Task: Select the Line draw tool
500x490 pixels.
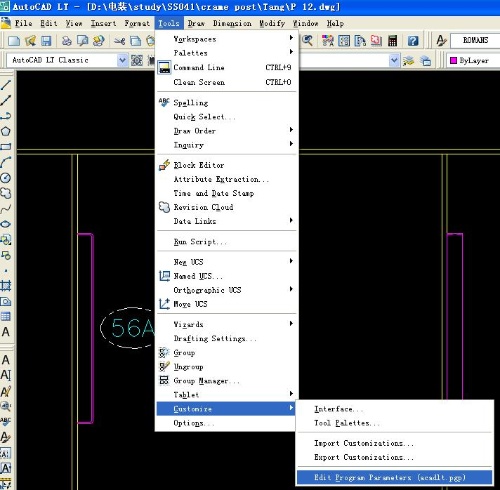Action: [6, 85]
